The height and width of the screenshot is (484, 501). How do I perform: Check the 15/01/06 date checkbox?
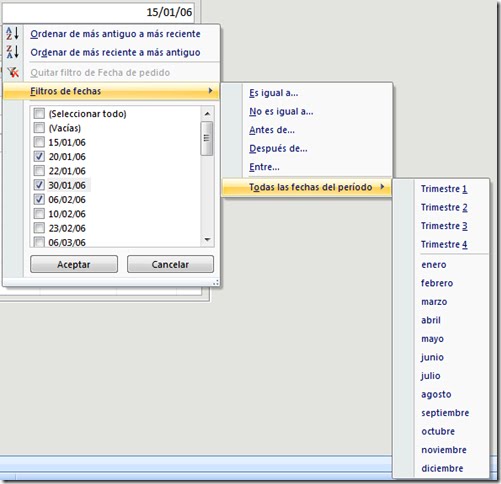click(x=39, y=142)
